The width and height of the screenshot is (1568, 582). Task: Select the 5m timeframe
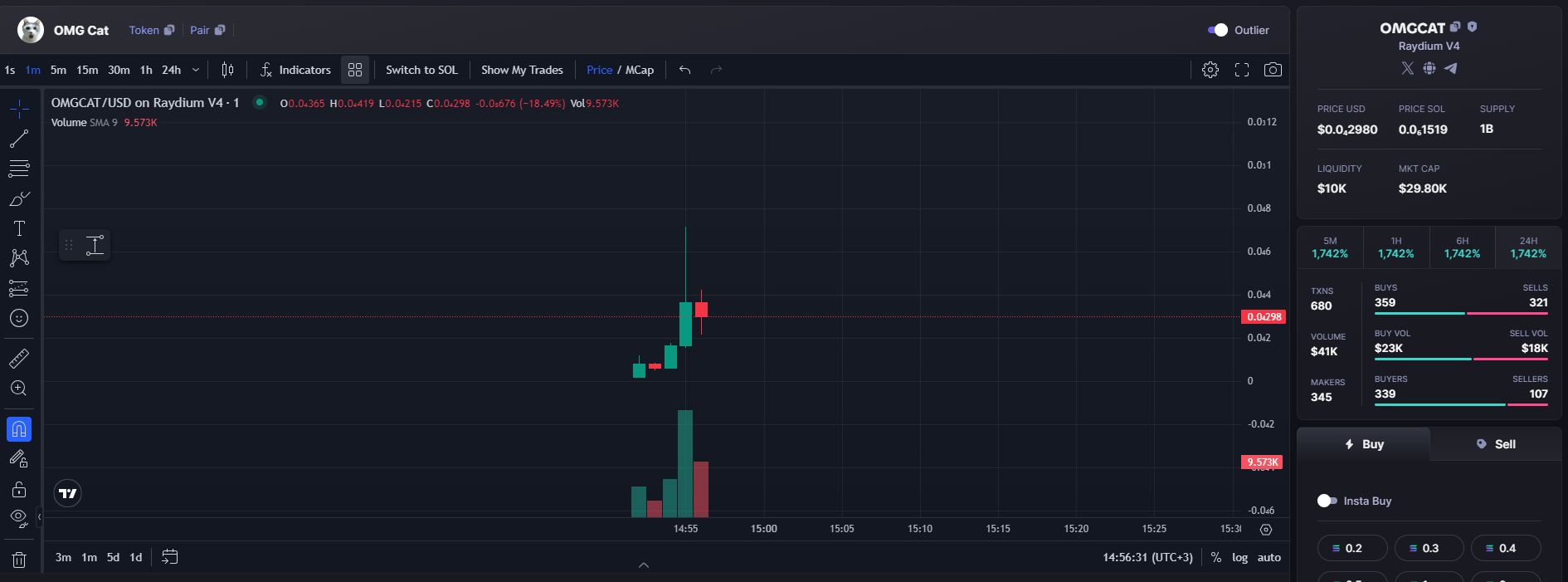[x=58, y=70]
